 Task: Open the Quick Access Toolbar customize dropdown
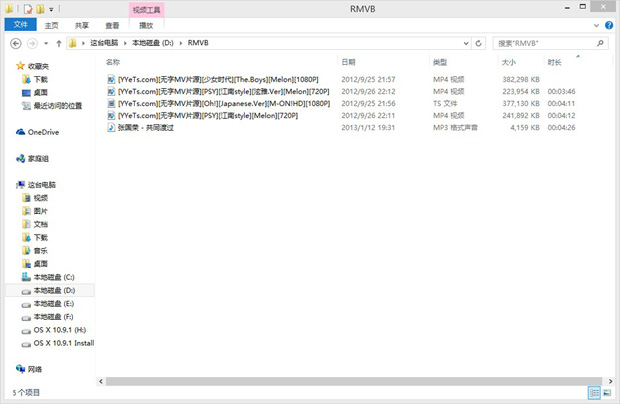[x=51, y=9]
